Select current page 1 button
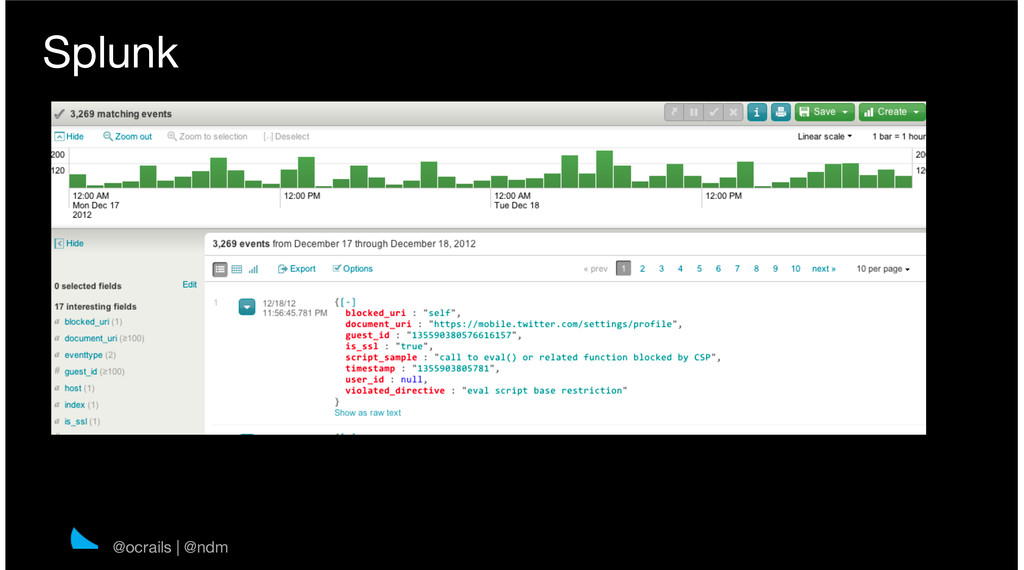 (624, 268)
